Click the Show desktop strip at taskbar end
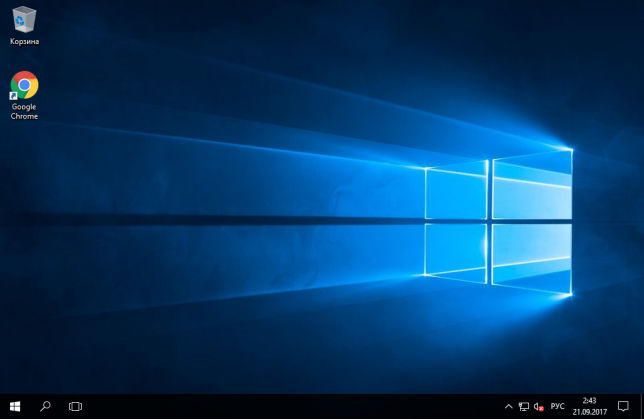 point(642,406)
